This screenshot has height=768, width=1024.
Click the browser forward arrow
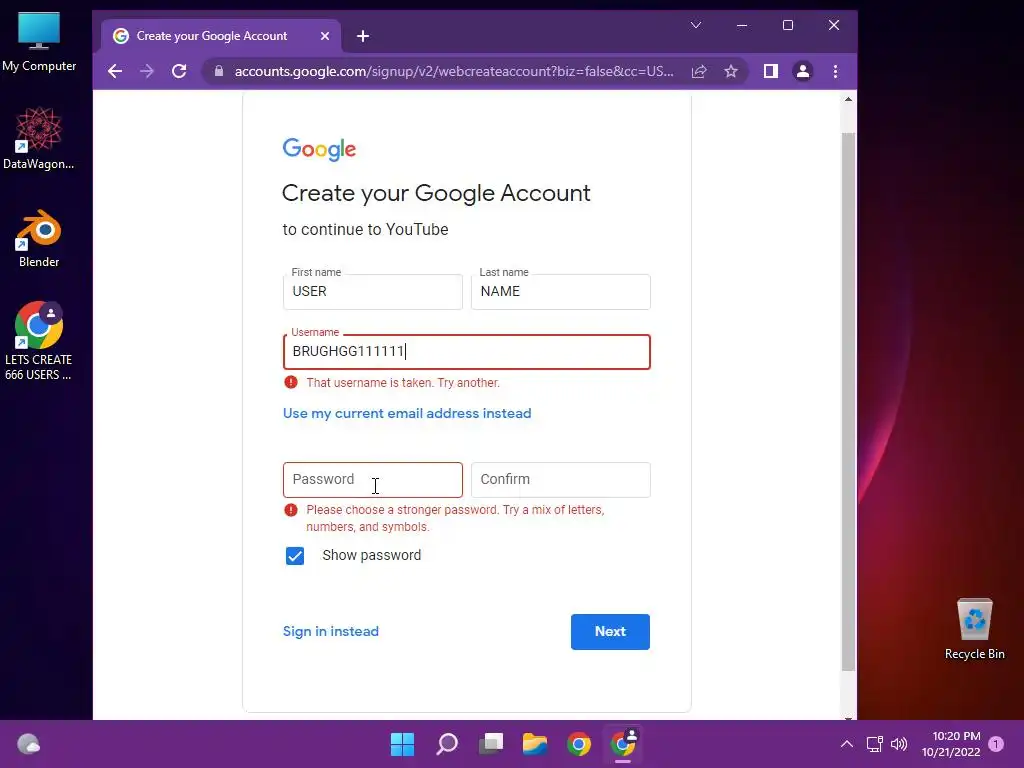(147, 71)
